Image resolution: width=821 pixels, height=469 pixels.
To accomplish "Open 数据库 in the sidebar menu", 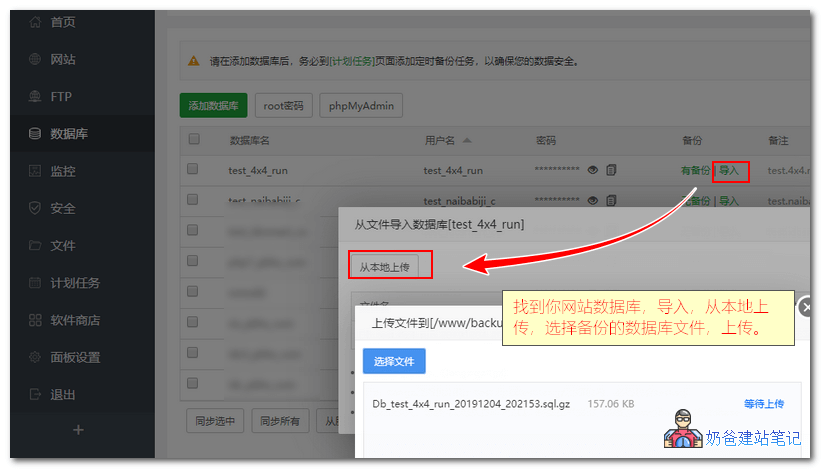I will pyautogui.click(x=69, y=133).
